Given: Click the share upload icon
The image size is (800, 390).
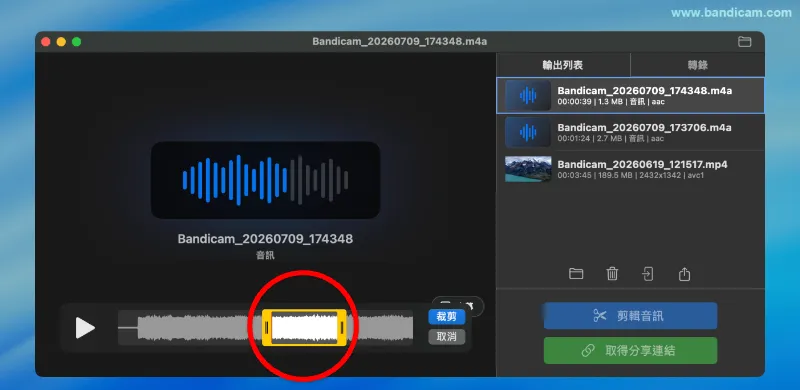Looking at the screenshot, I should tap(684, 274).
